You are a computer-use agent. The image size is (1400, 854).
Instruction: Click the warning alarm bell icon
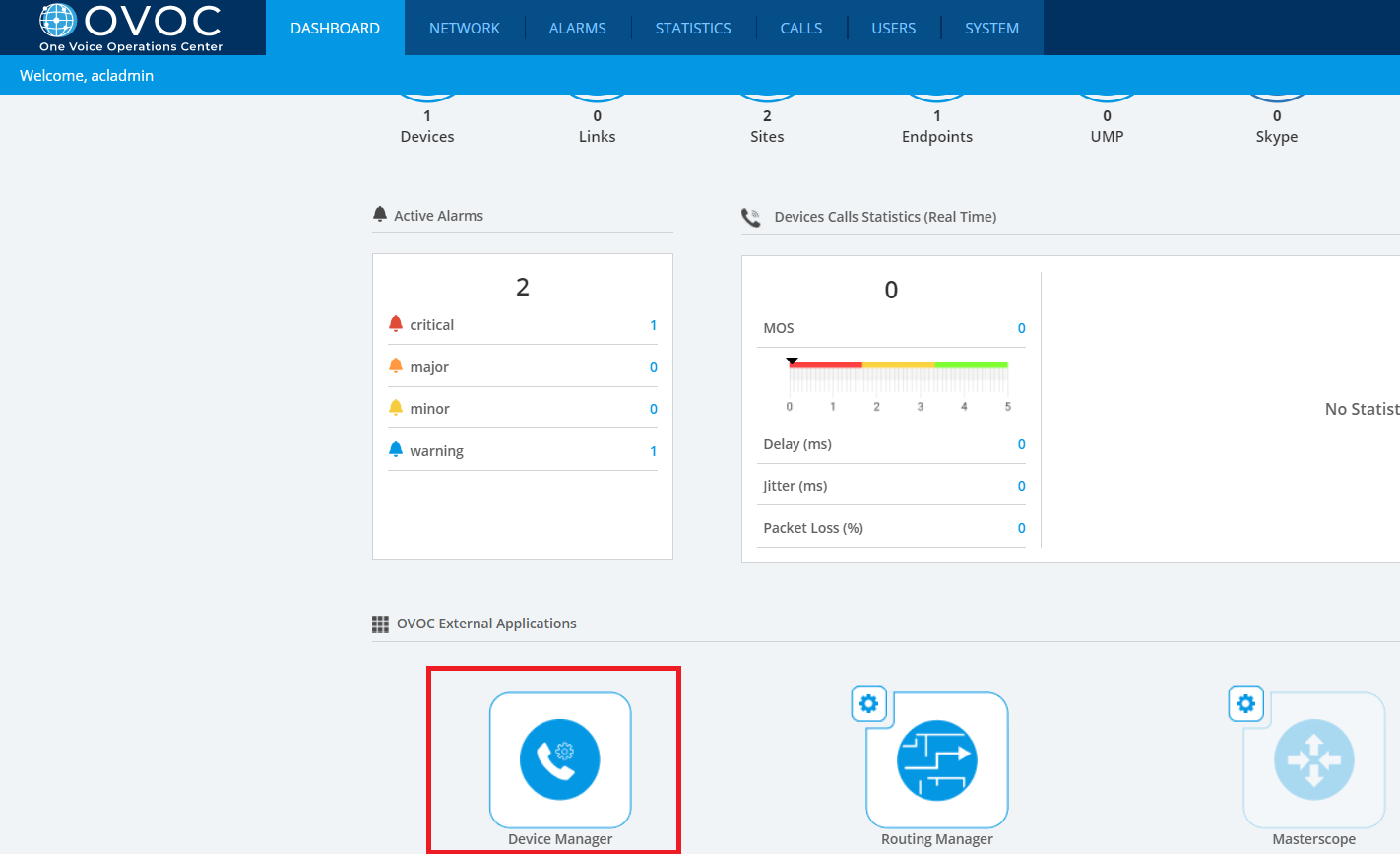coord(398,448)
